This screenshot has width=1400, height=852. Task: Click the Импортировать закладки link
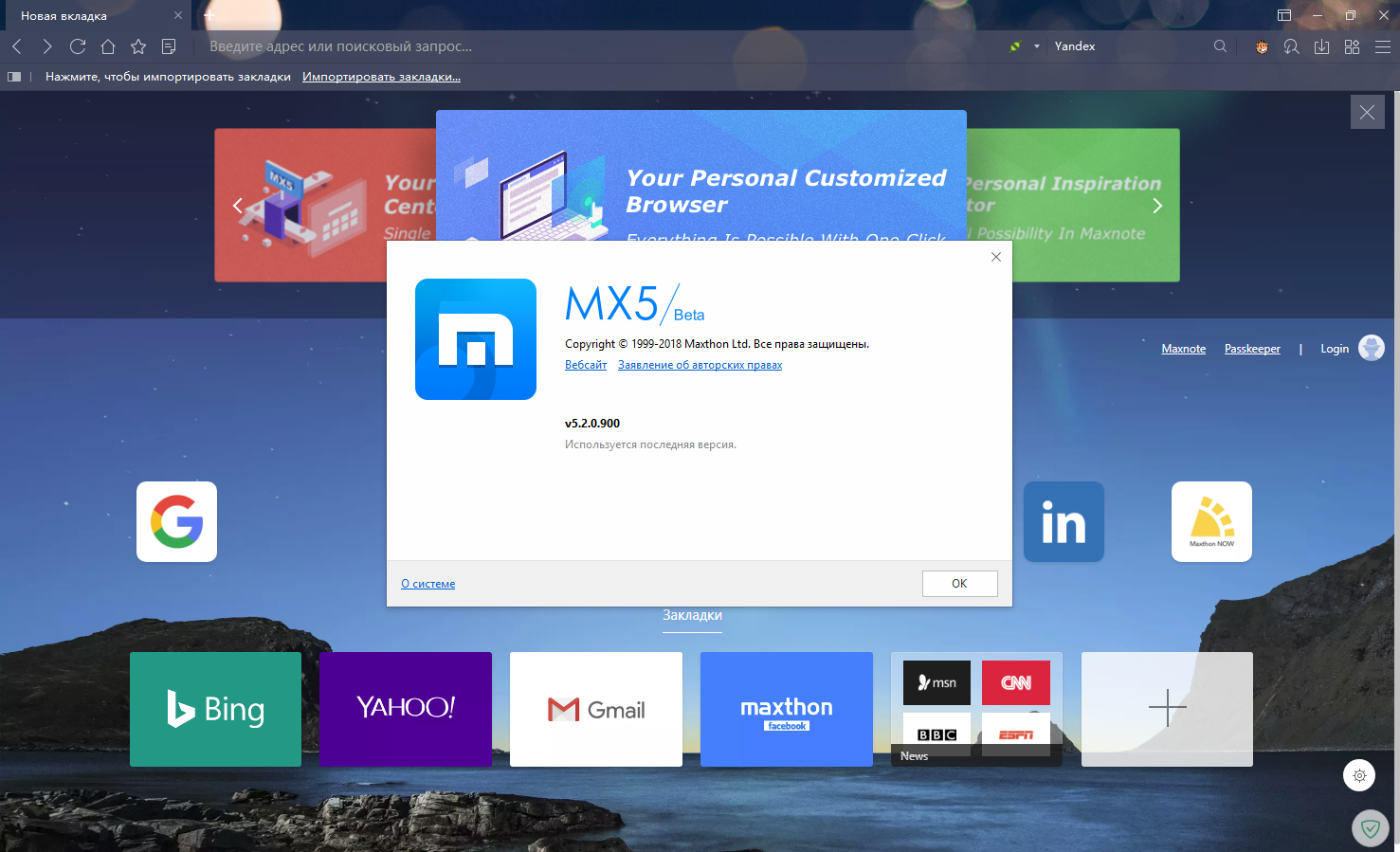tap(381, 77)
